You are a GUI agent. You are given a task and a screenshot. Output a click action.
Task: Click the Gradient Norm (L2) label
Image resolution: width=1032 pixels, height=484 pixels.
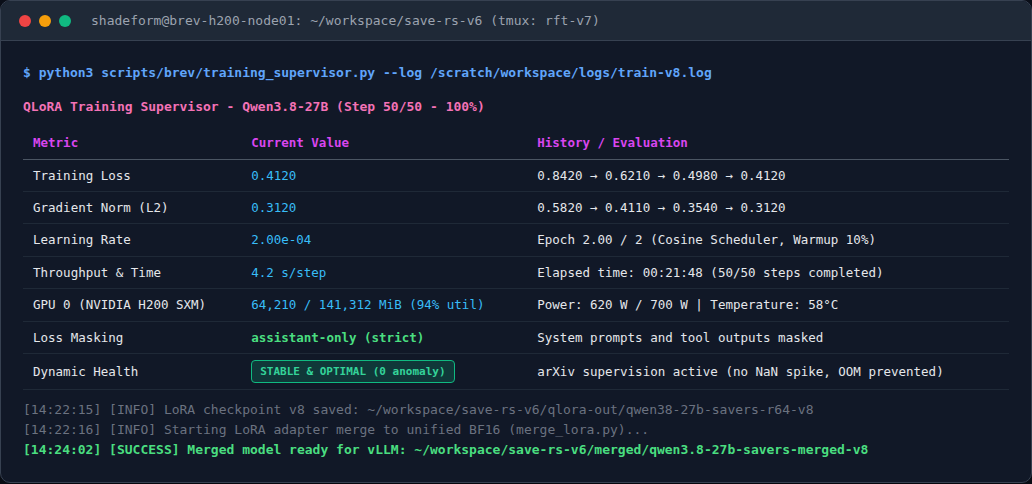pyautogui.click(x=101, y=208)
